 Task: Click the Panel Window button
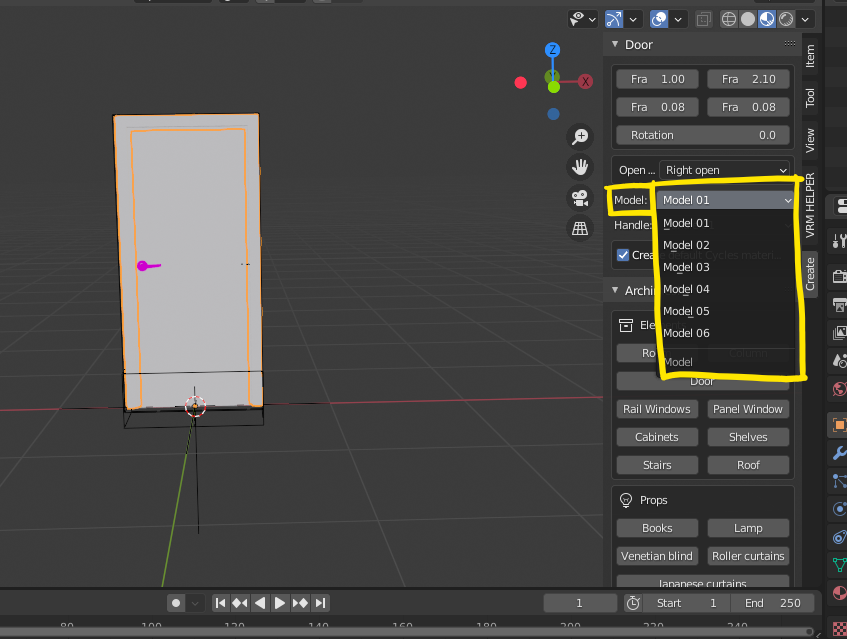click(x=748, y=409)
